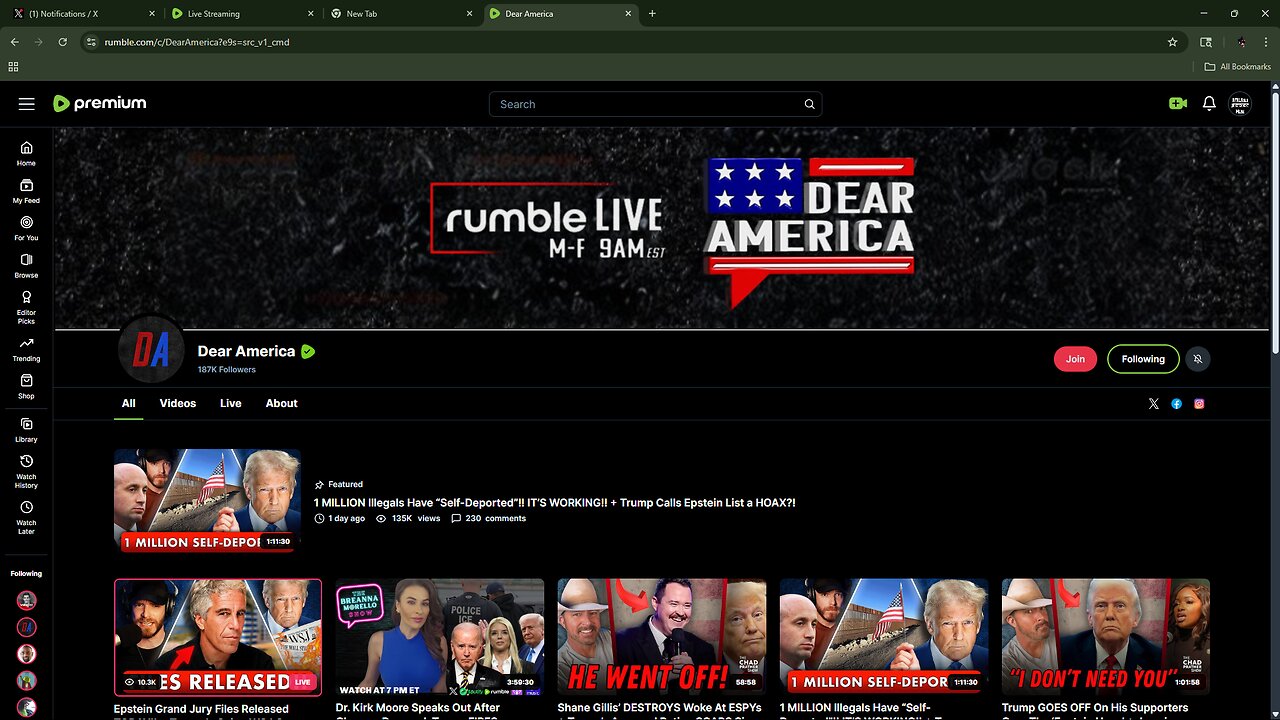Open Dr. Kirk Moore video thumbnail
Screen dimensions: 1280x720
click(x=440, y=637)
